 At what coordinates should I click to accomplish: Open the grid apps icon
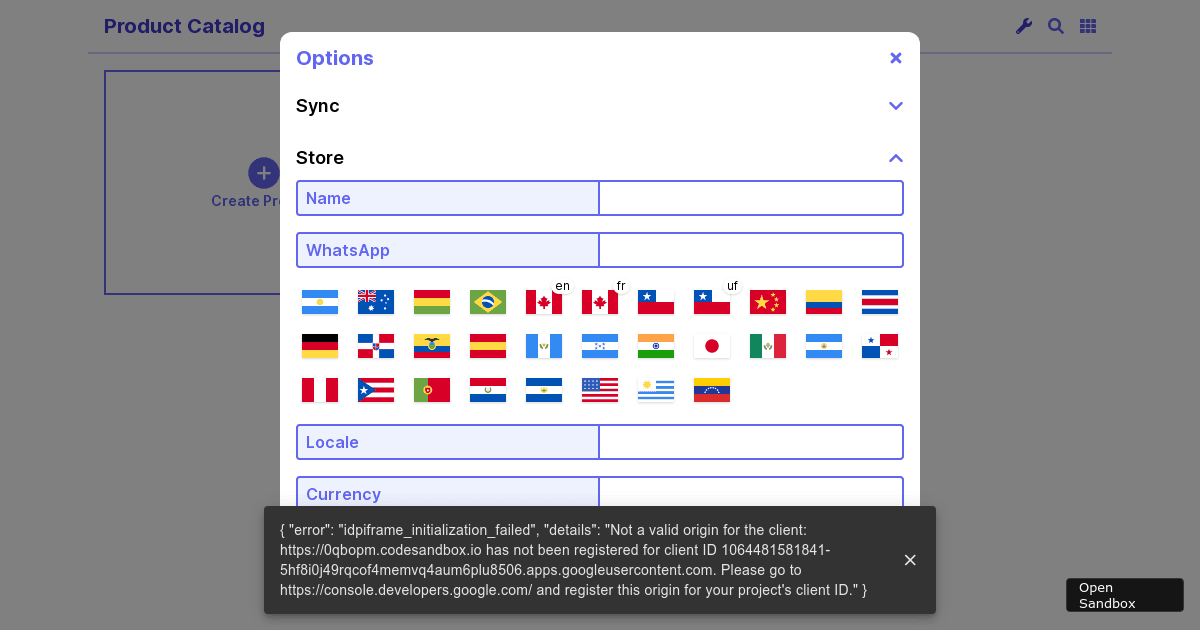point(1088,26)
